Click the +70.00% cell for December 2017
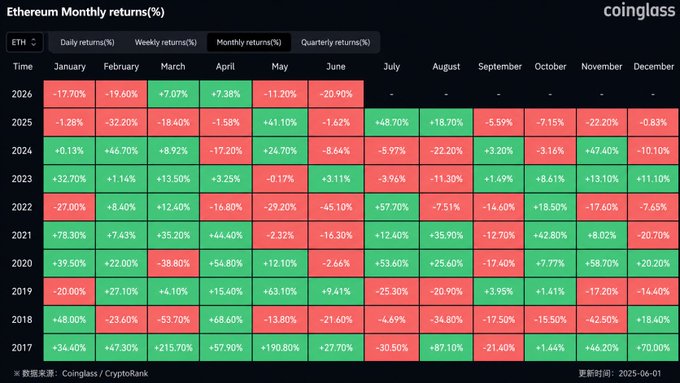The height and width of the screenshot is (383, 680). click(653, 347)
